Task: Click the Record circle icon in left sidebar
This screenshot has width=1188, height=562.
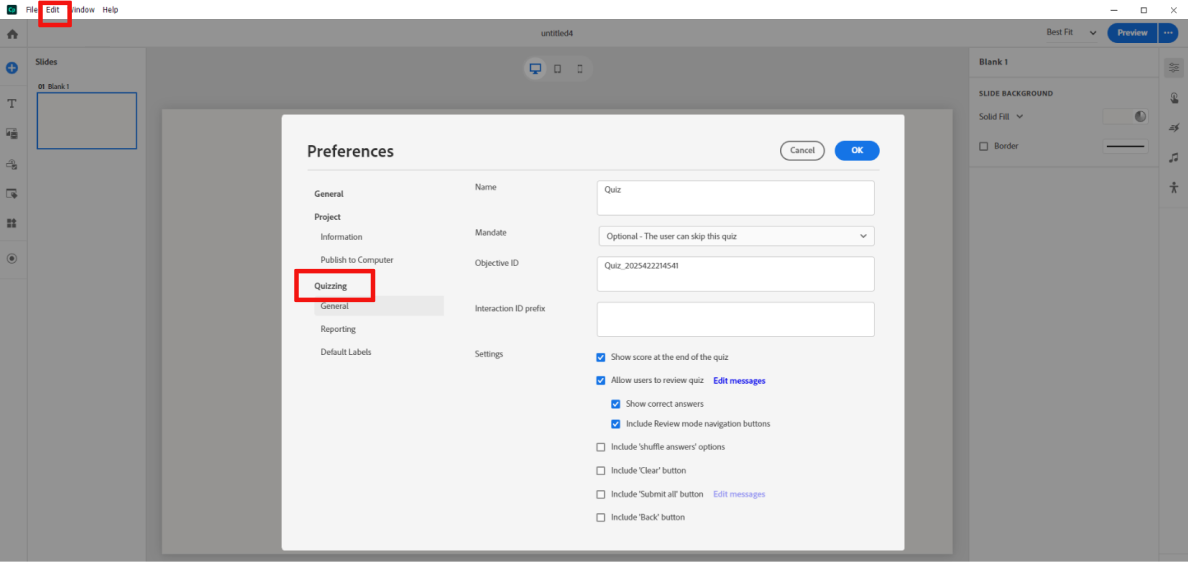Action: click(x=12, y=258)
